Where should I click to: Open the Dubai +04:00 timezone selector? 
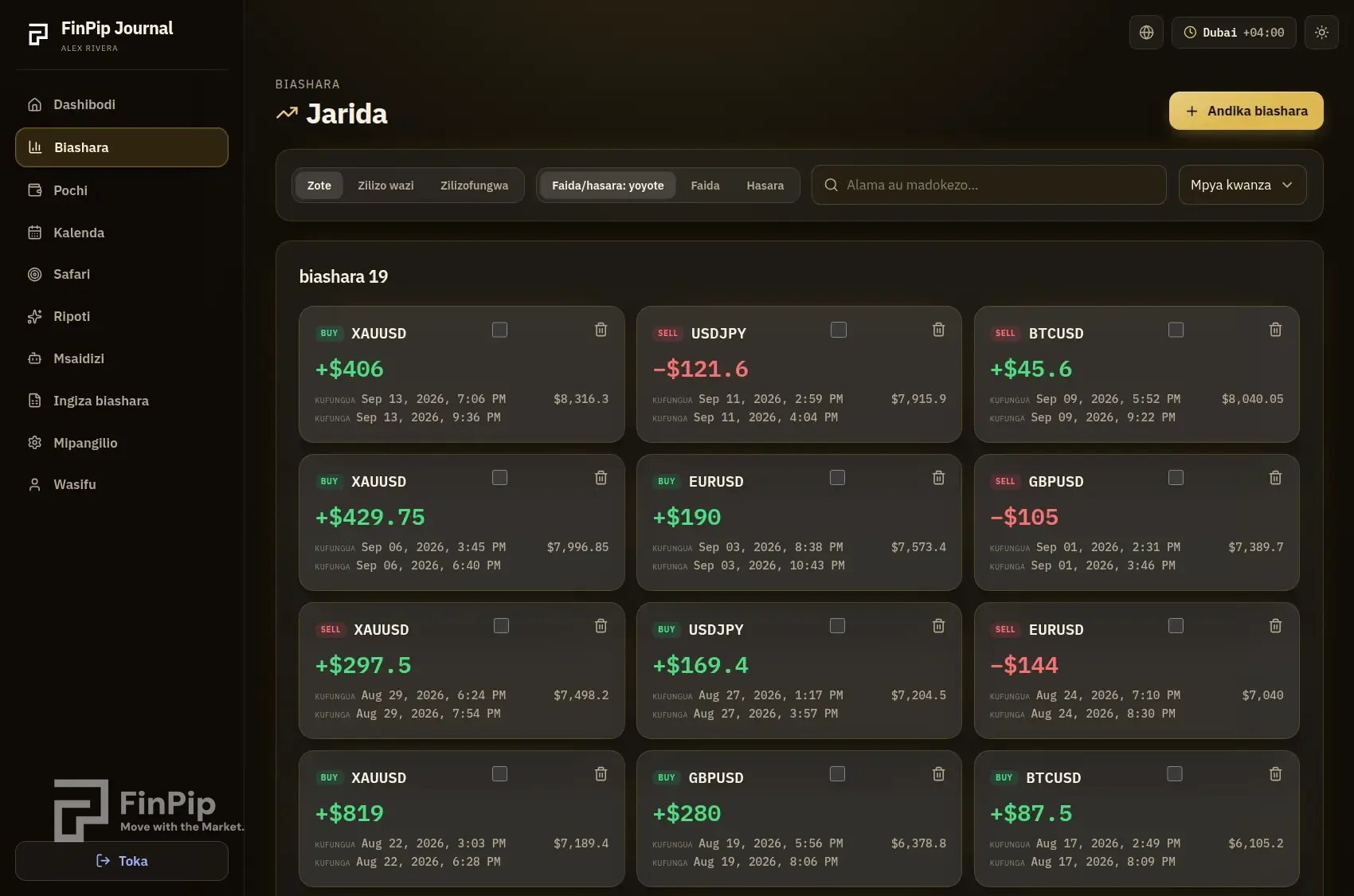(1234, 33)
